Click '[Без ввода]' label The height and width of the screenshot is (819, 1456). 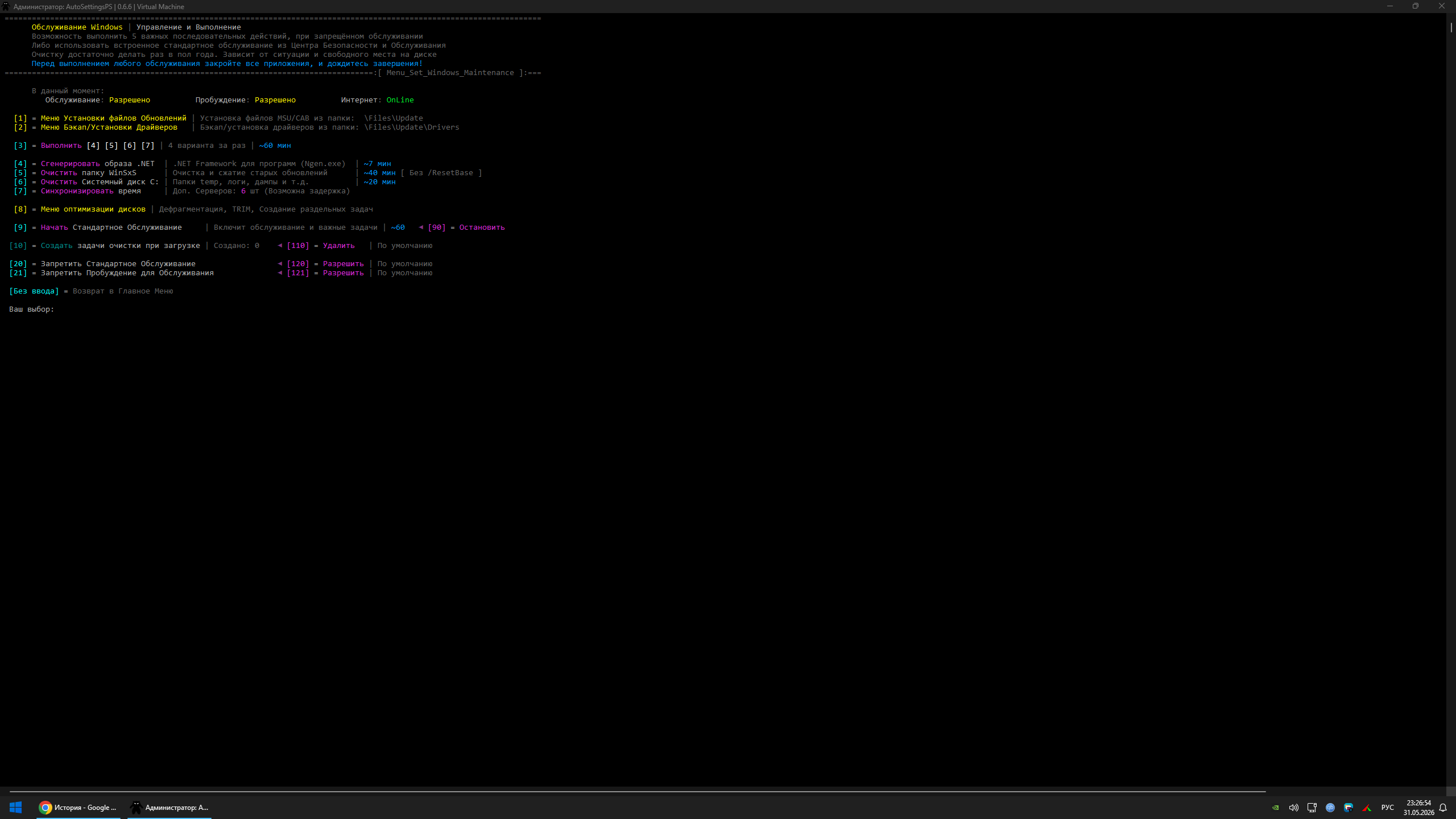point(34,291)
